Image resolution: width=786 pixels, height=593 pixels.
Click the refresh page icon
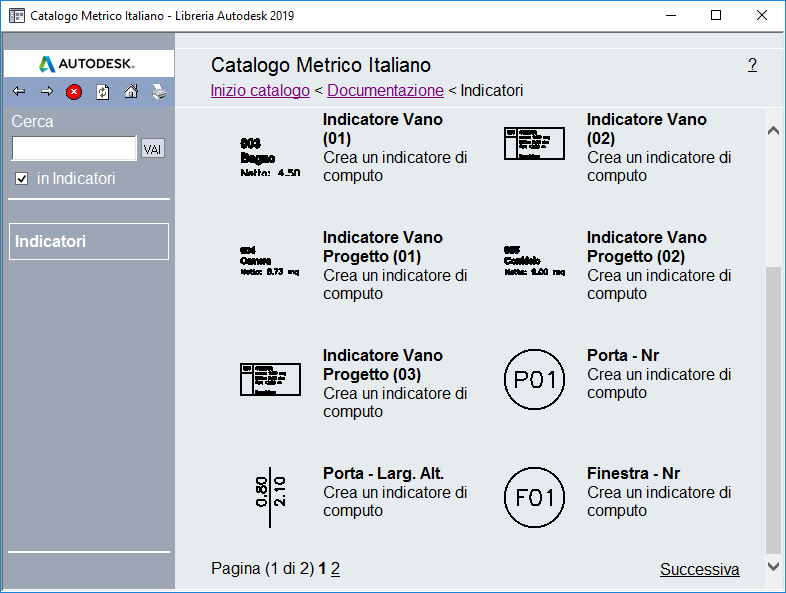click(x=102, y=92)
